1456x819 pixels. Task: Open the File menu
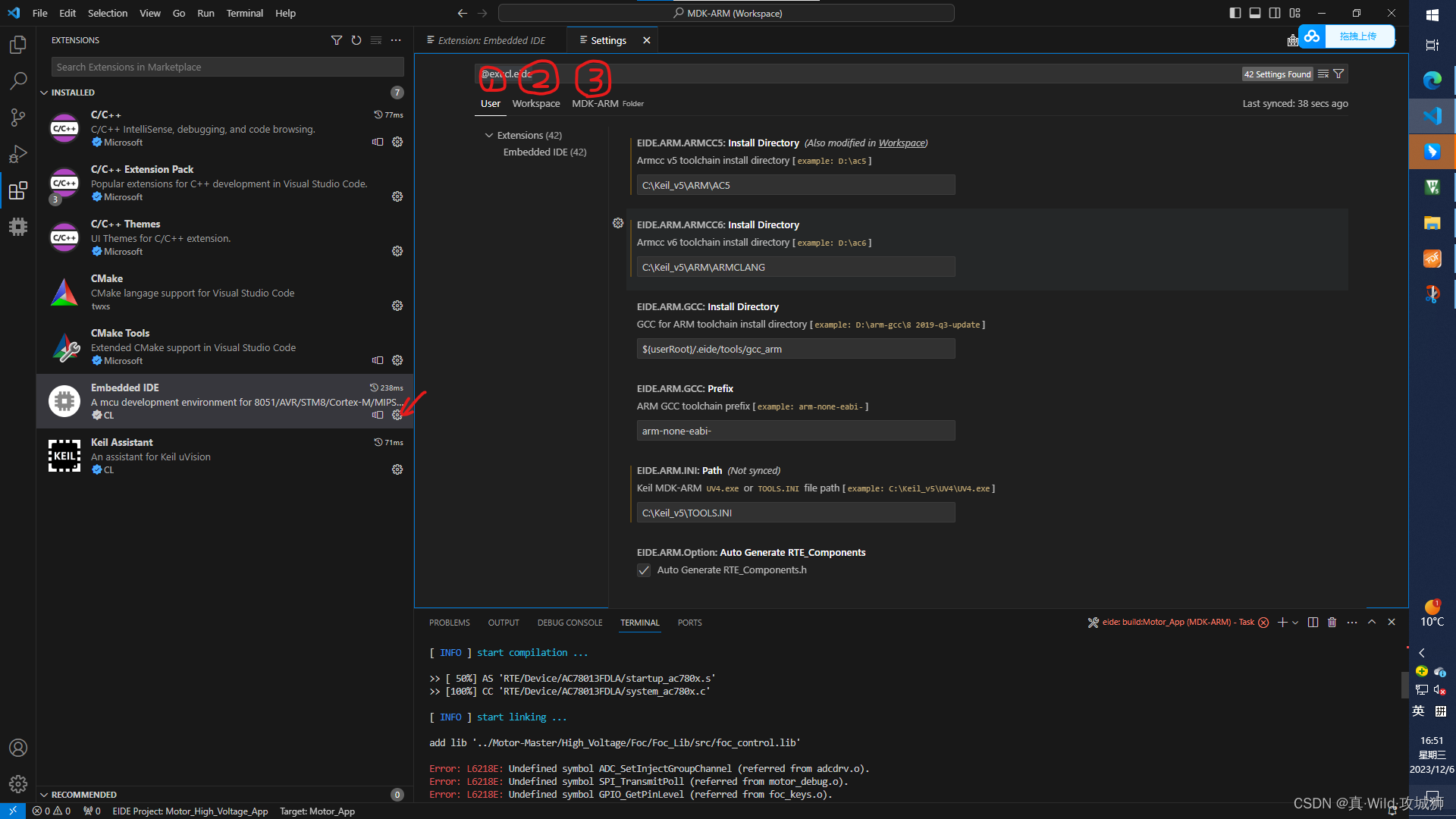click(40, 13)
